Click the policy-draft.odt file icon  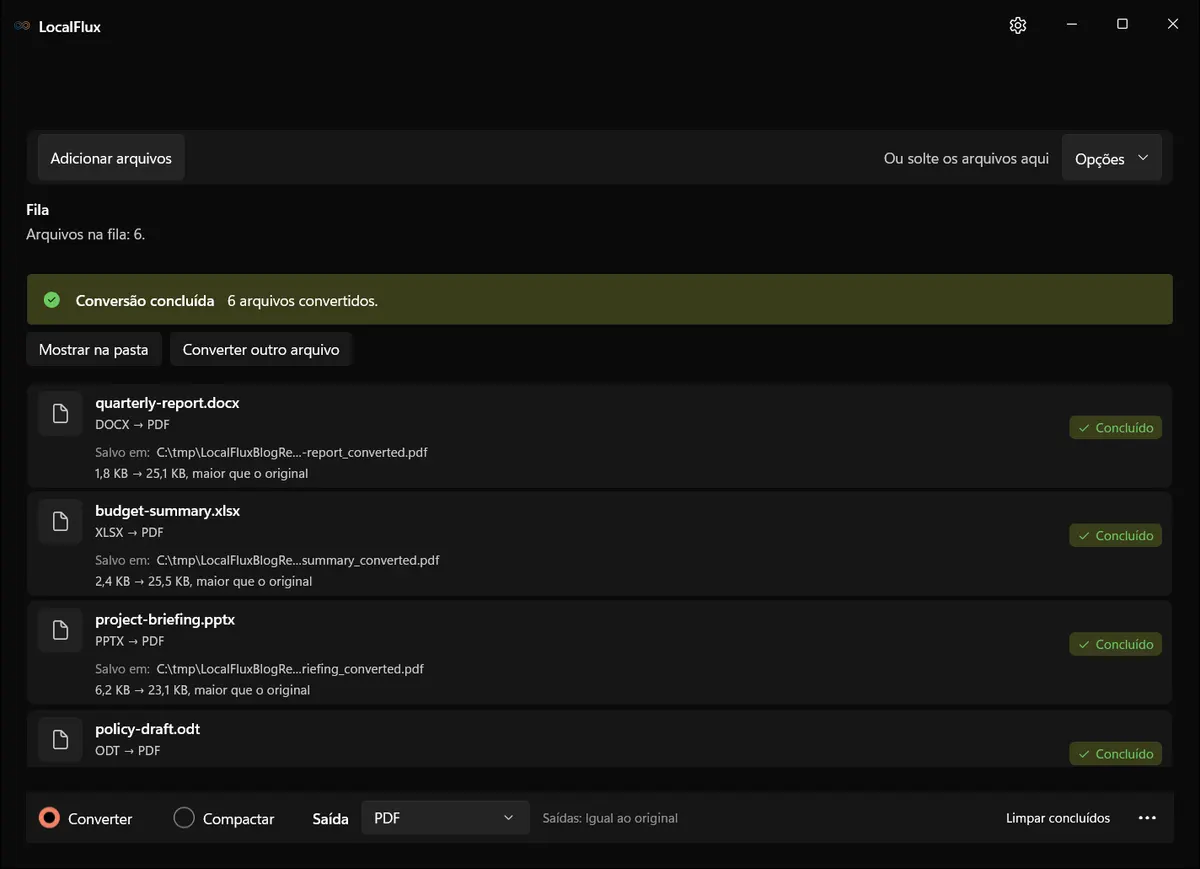[x=60, y=739]
